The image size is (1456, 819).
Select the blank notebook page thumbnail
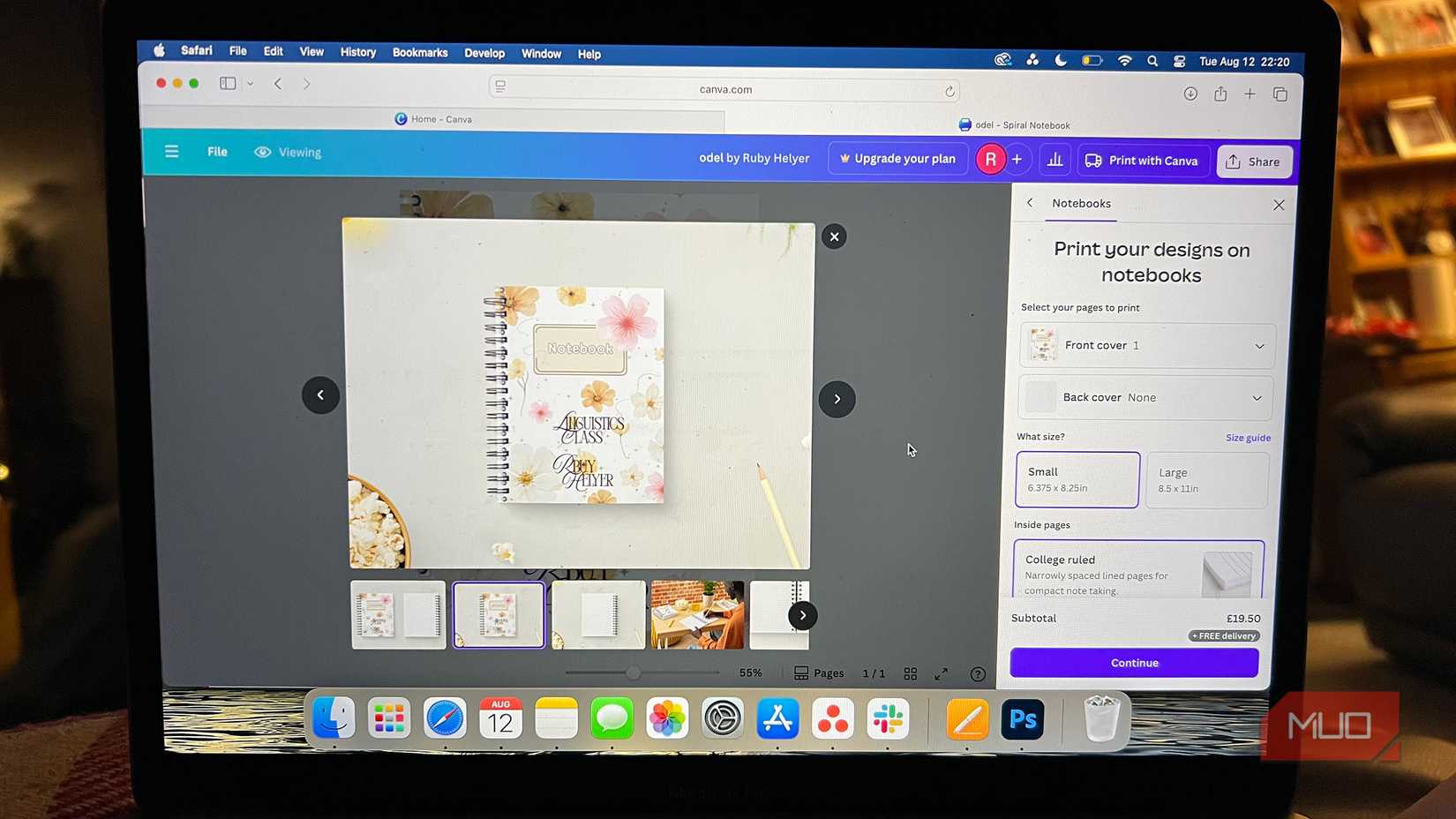point(597,614)
